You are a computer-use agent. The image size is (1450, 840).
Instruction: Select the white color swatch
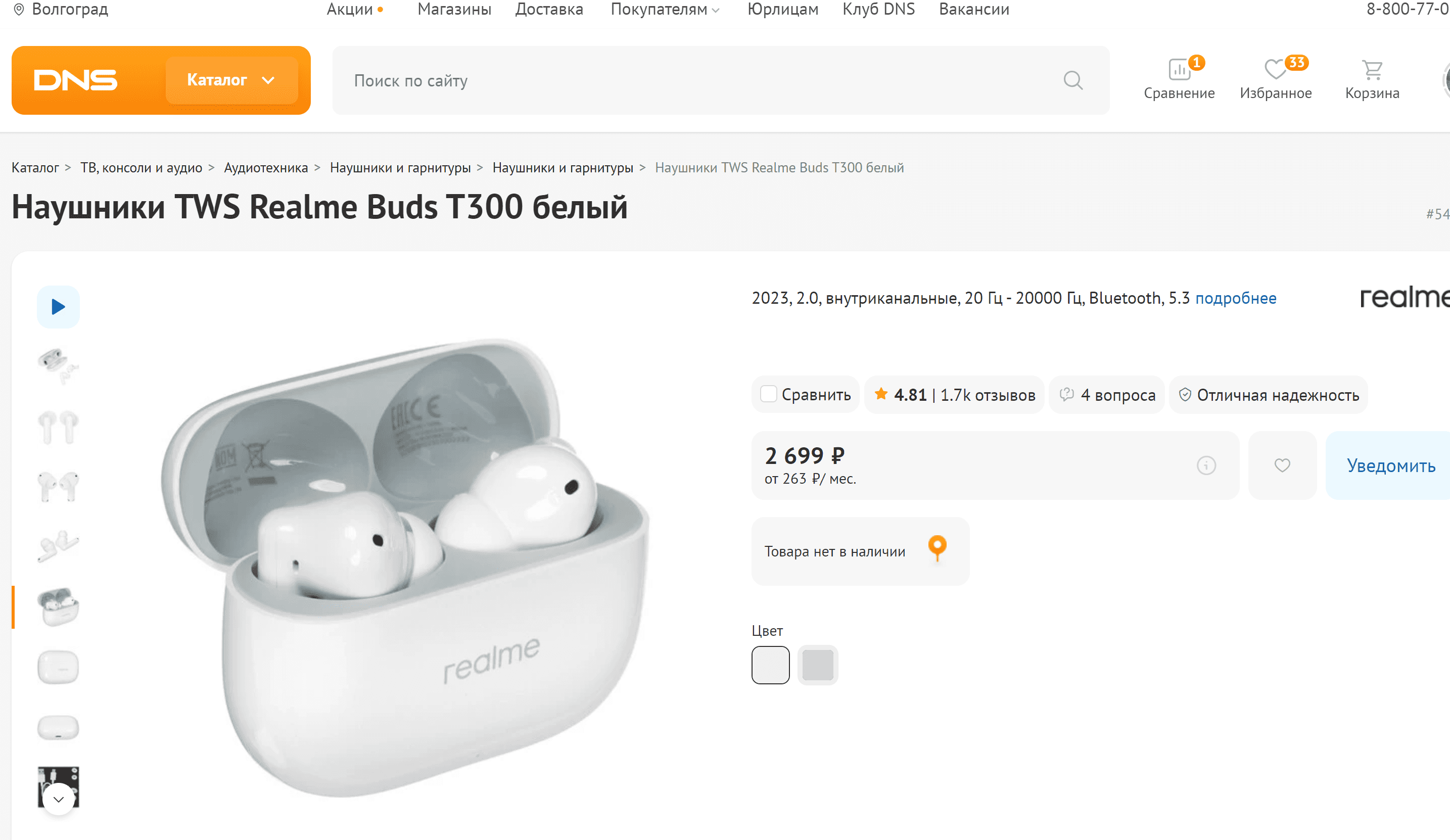(x=770, y=665)
